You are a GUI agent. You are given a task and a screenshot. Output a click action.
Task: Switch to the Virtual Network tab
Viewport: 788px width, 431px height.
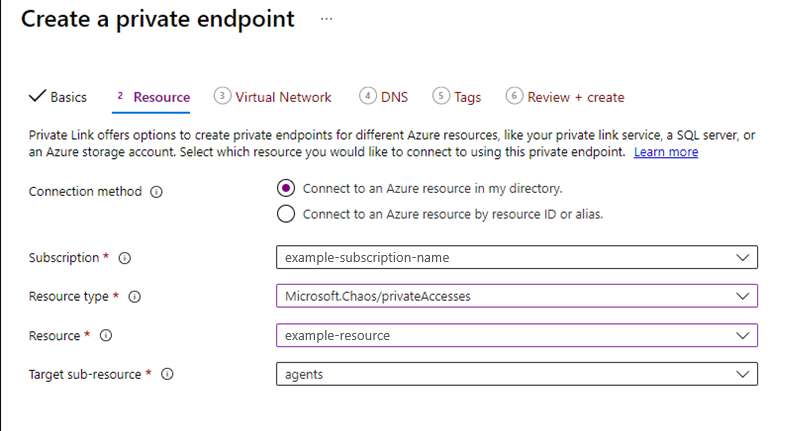coord(273,97)
